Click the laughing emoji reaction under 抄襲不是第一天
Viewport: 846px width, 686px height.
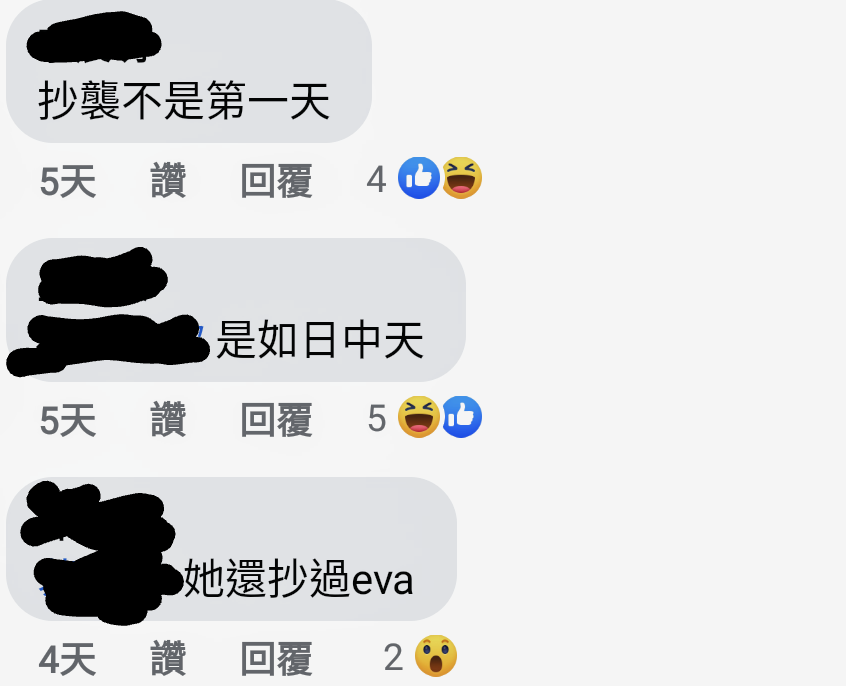pyautogui.click(x=462, y=178)
